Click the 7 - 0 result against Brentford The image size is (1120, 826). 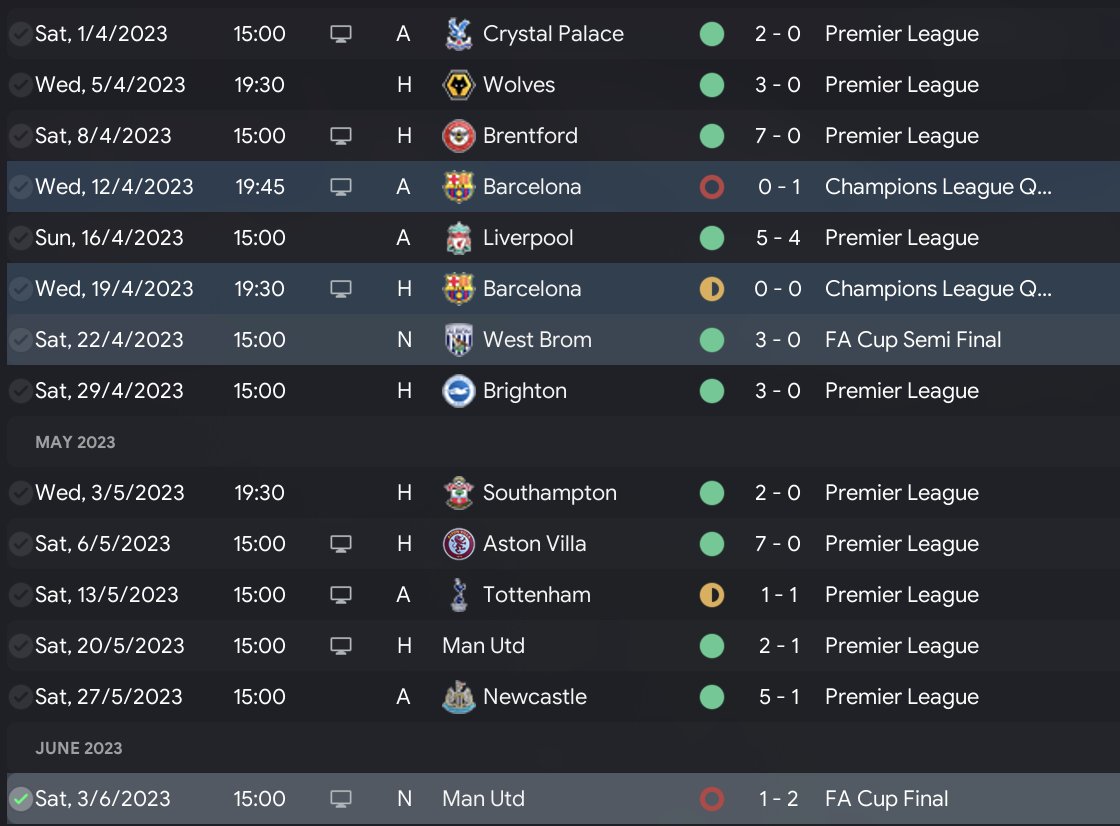pos(778,136)
